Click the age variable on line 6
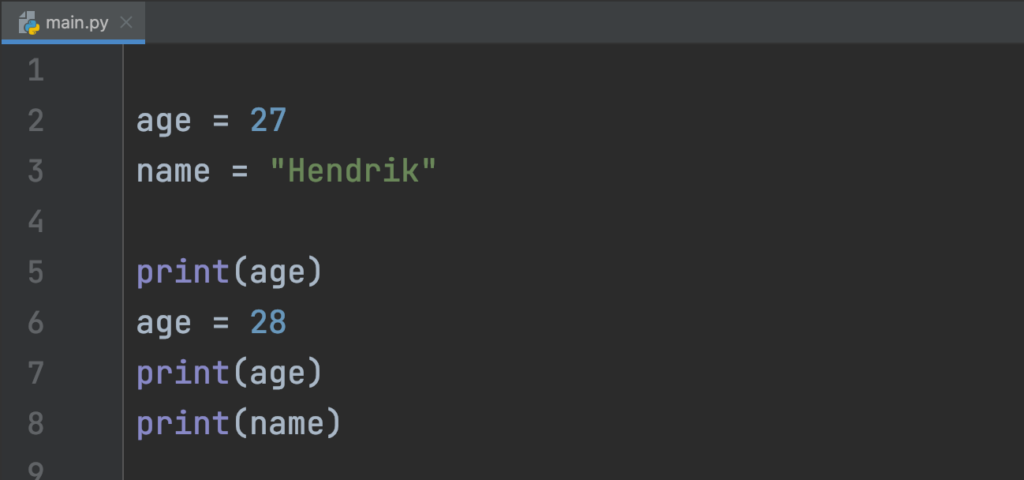1024x480 pixels. (x=163, y=322)
